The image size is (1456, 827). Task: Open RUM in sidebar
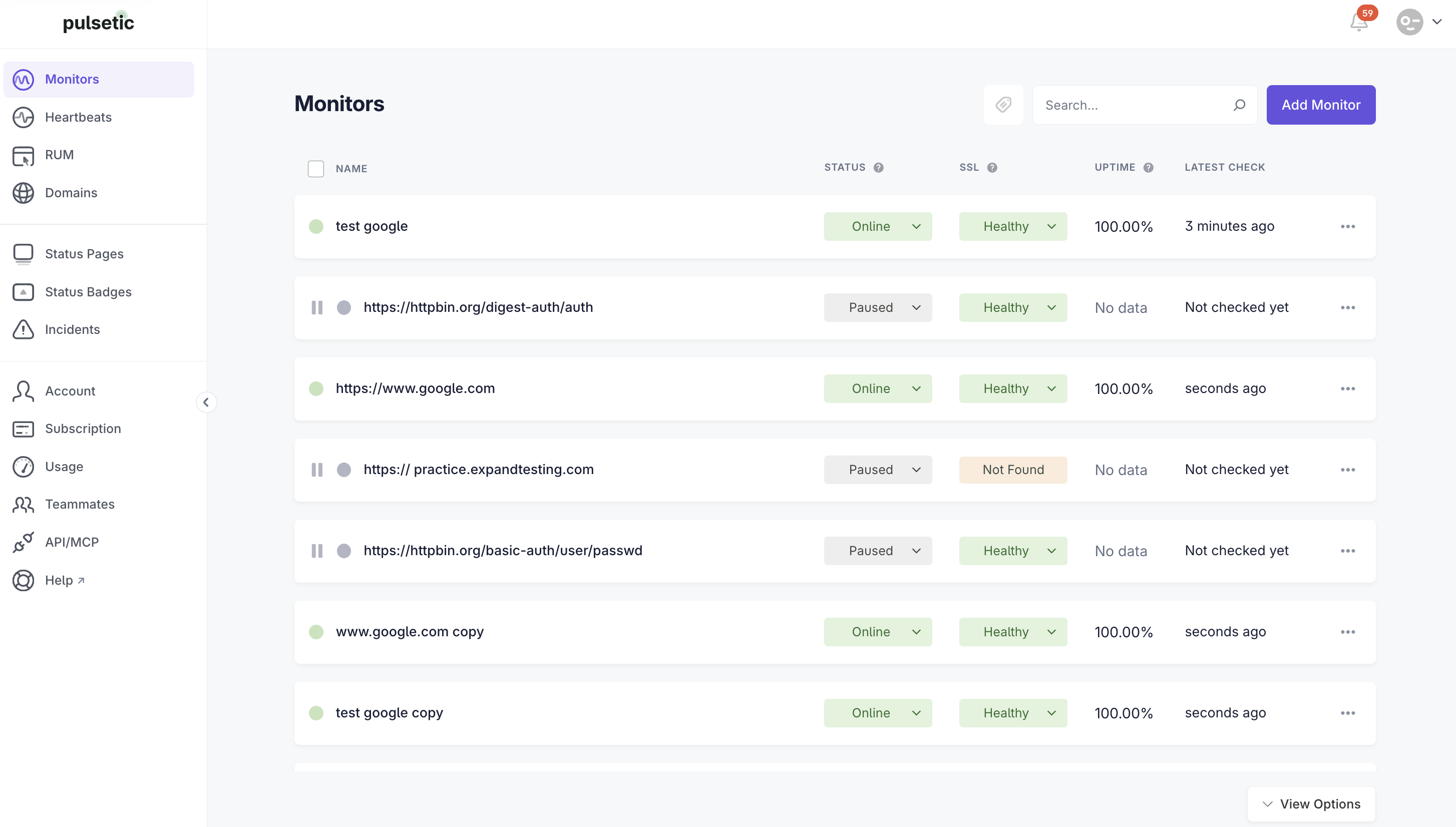click(x=99, y=155)
